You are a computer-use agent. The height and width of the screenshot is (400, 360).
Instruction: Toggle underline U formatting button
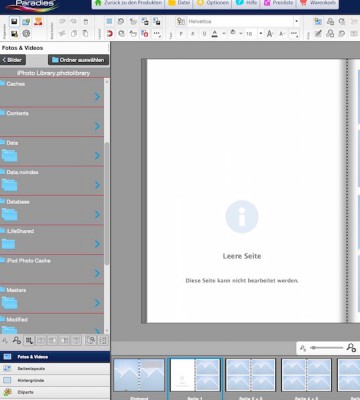pyautogui.click(x=204, y=34)
